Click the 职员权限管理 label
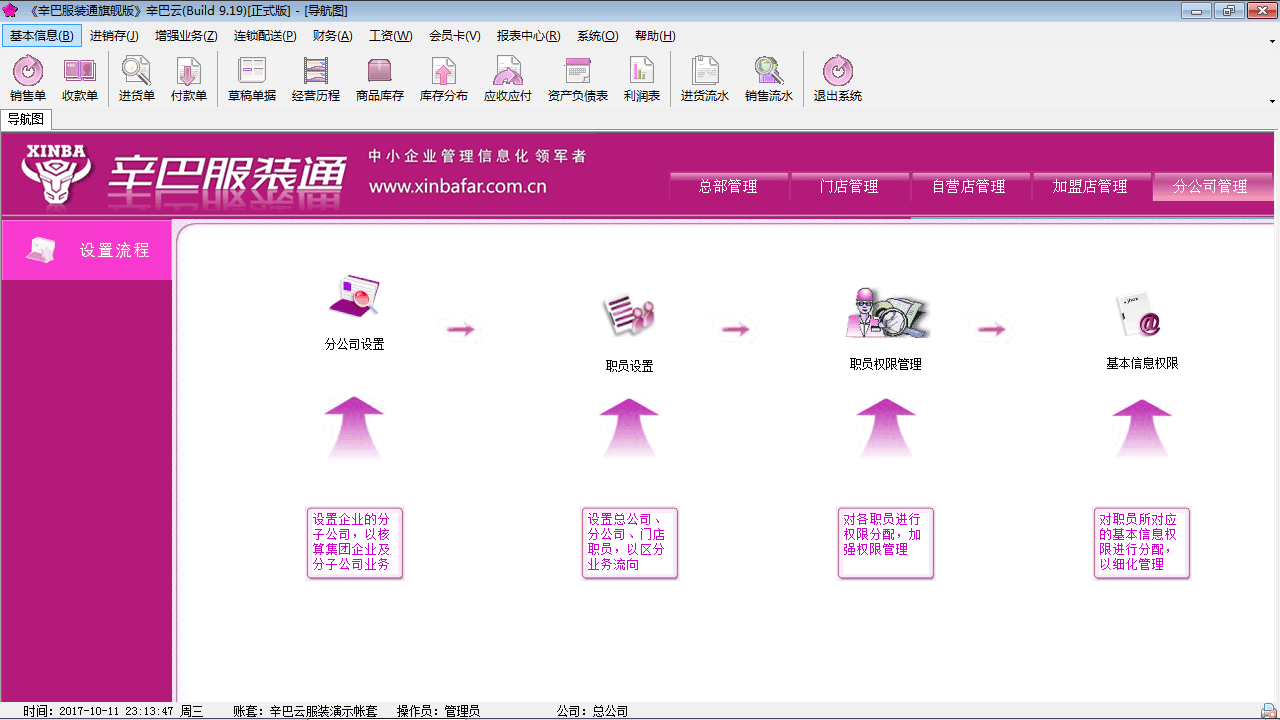 point(886,364)
